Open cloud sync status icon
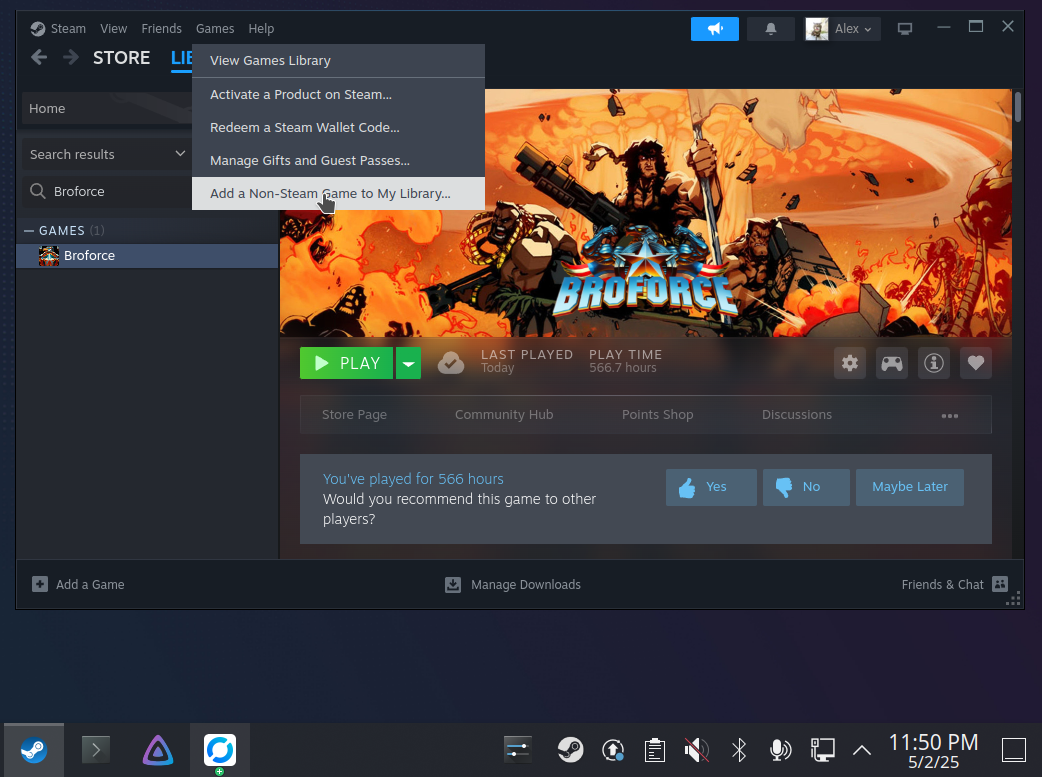This screenshot has width=1042, height=777. tap(451, 363)
